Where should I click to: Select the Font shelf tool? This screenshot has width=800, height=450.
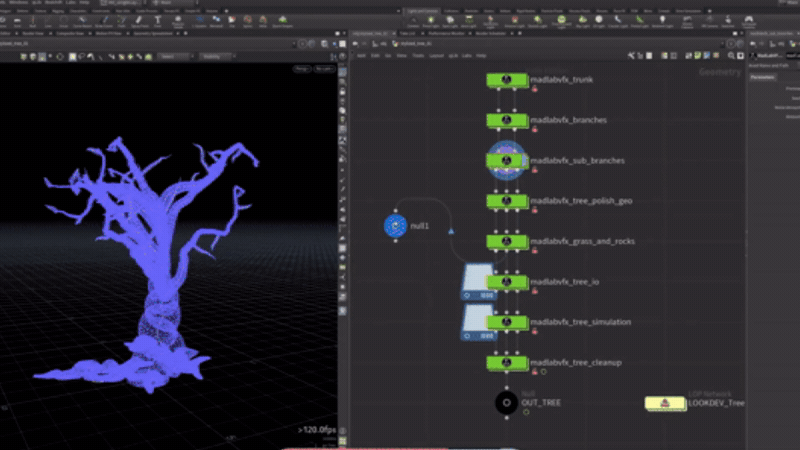click(x=158, y=22)
